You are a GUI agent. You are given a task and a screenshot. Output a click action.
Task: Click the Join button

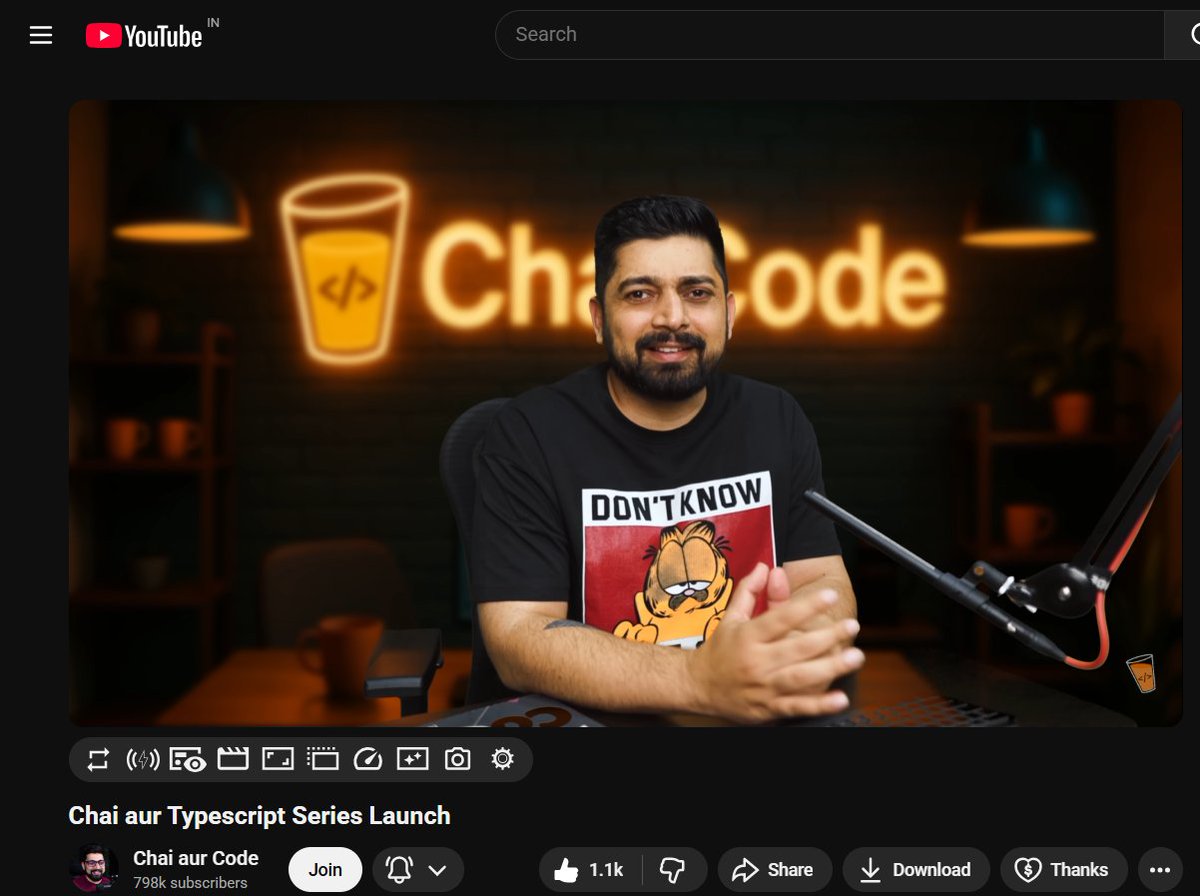point(325,870)
